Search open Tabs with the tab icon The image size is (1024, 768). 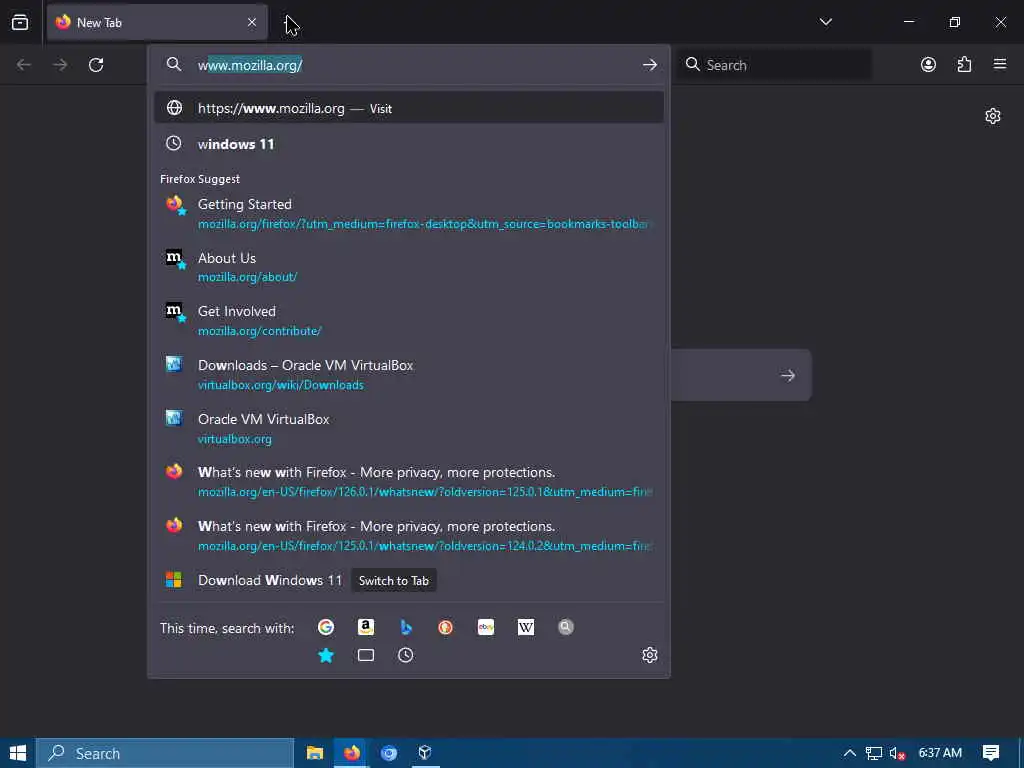[366, 655]
